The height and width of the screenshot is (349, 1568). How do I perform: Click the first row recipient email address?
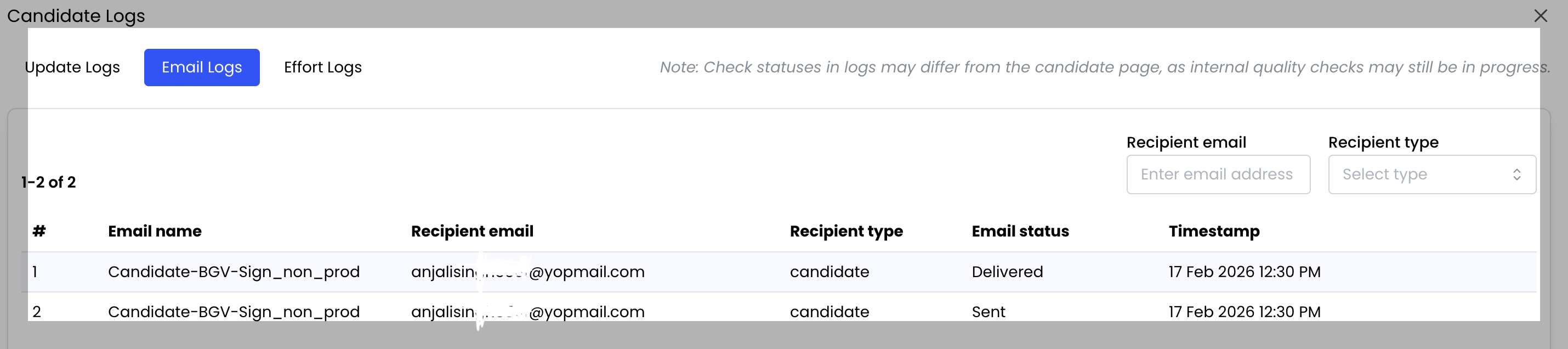tap(527, 272)
